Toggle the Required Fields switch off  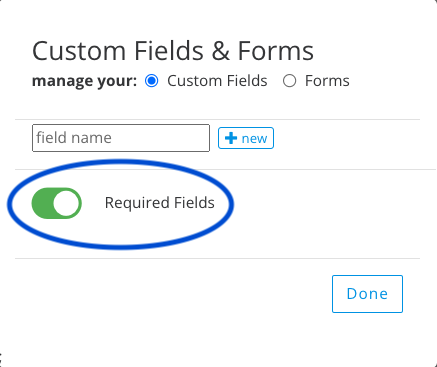57,203
